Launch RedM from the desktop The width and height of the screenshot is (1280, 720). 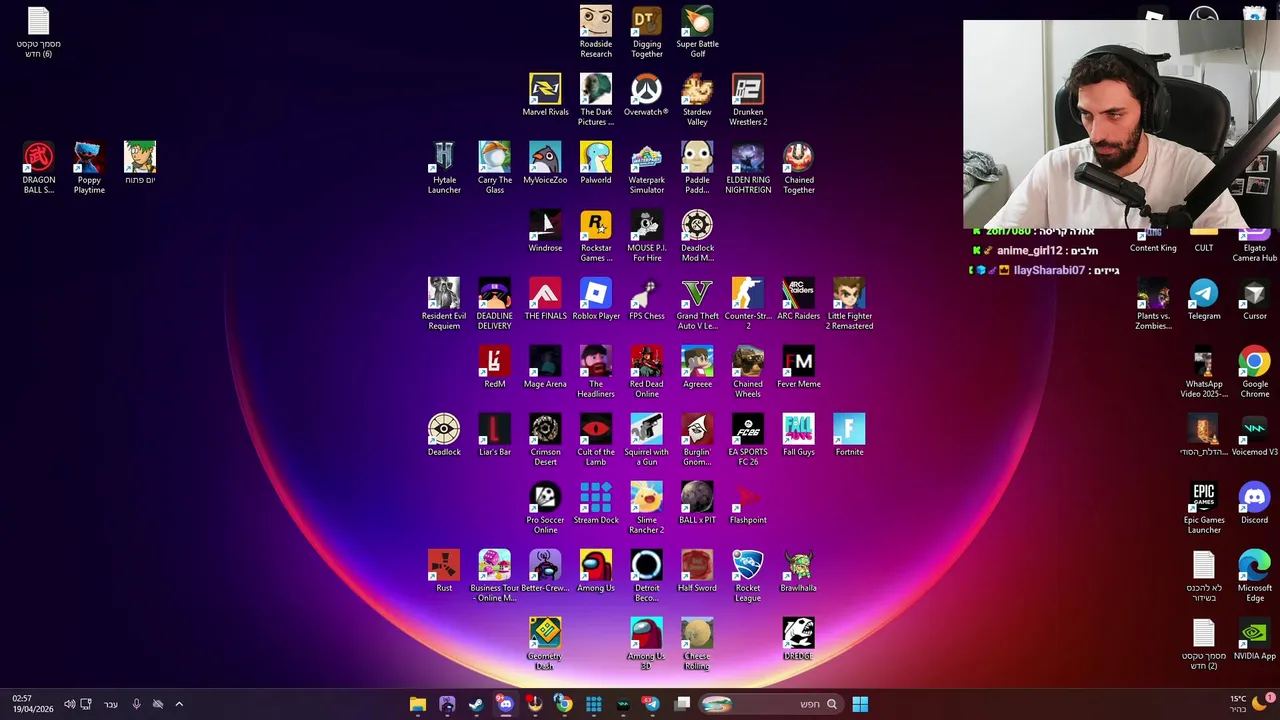pyautogui.click(x=495, y=367)
